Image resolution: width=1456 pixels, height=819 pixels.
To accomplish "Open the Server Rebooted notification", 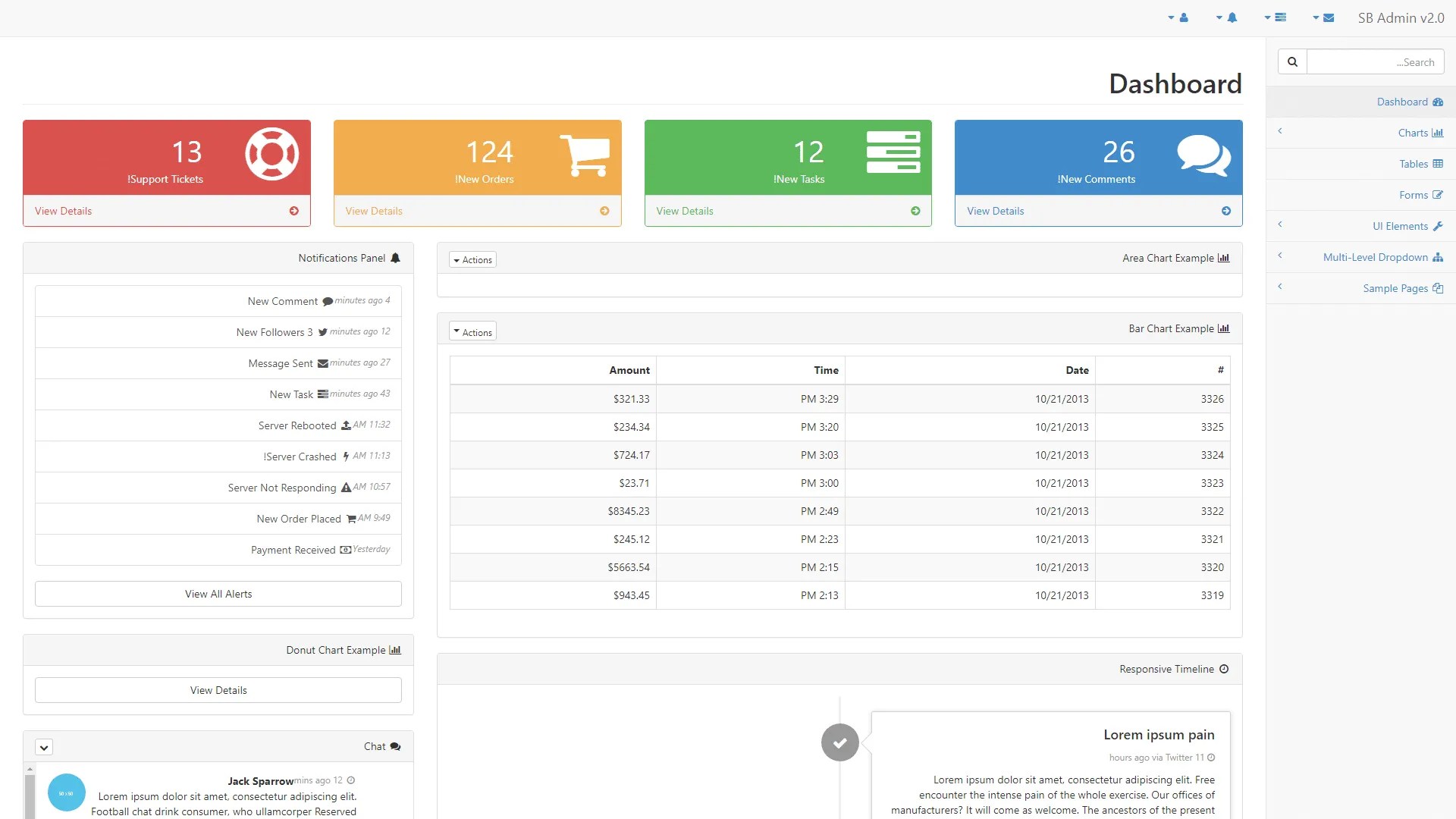I will click(218, 425).
